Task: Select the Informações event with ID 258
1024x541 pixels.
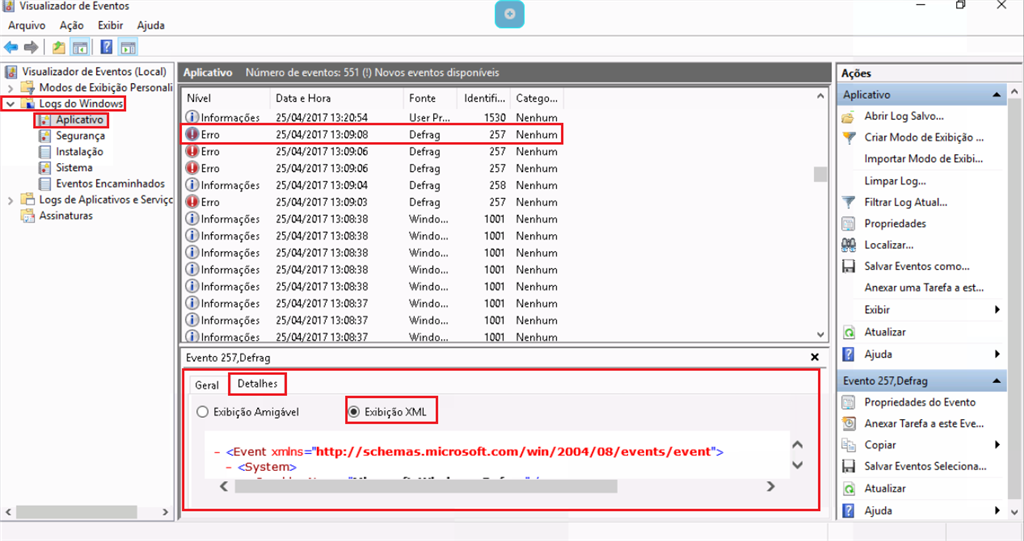Action: tap(371, 185)
